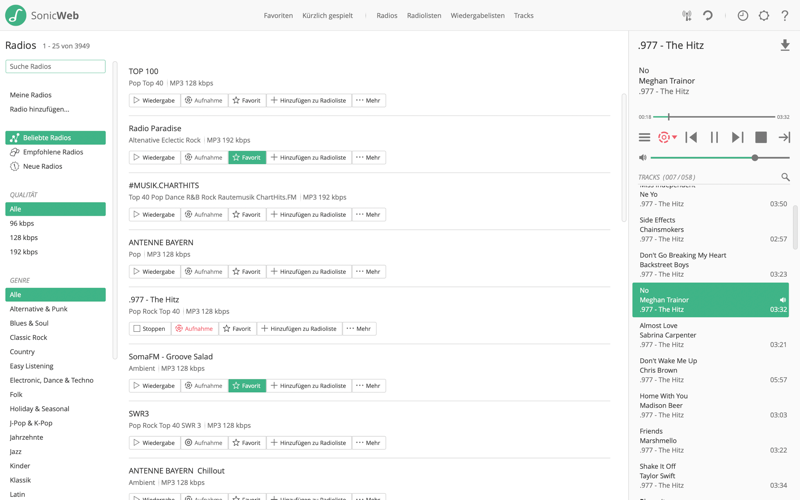Select track Side Effects by Chainsmokers
Image resolution: width=800 pixels, height=500 pixels.
coord(711,230)
